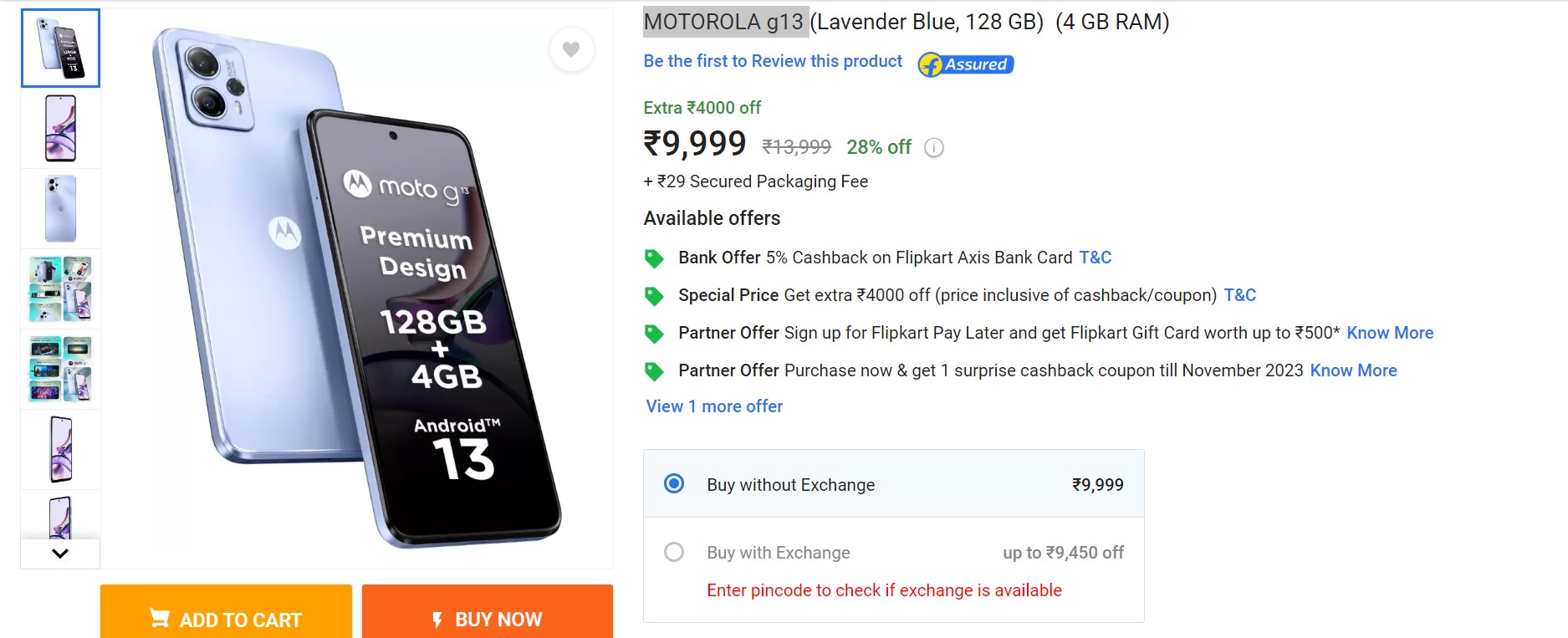The width and height of the screenshot is (1568, 638).
Task: Click the green tag beside Bank Offer
Action: tap(654, 258)
